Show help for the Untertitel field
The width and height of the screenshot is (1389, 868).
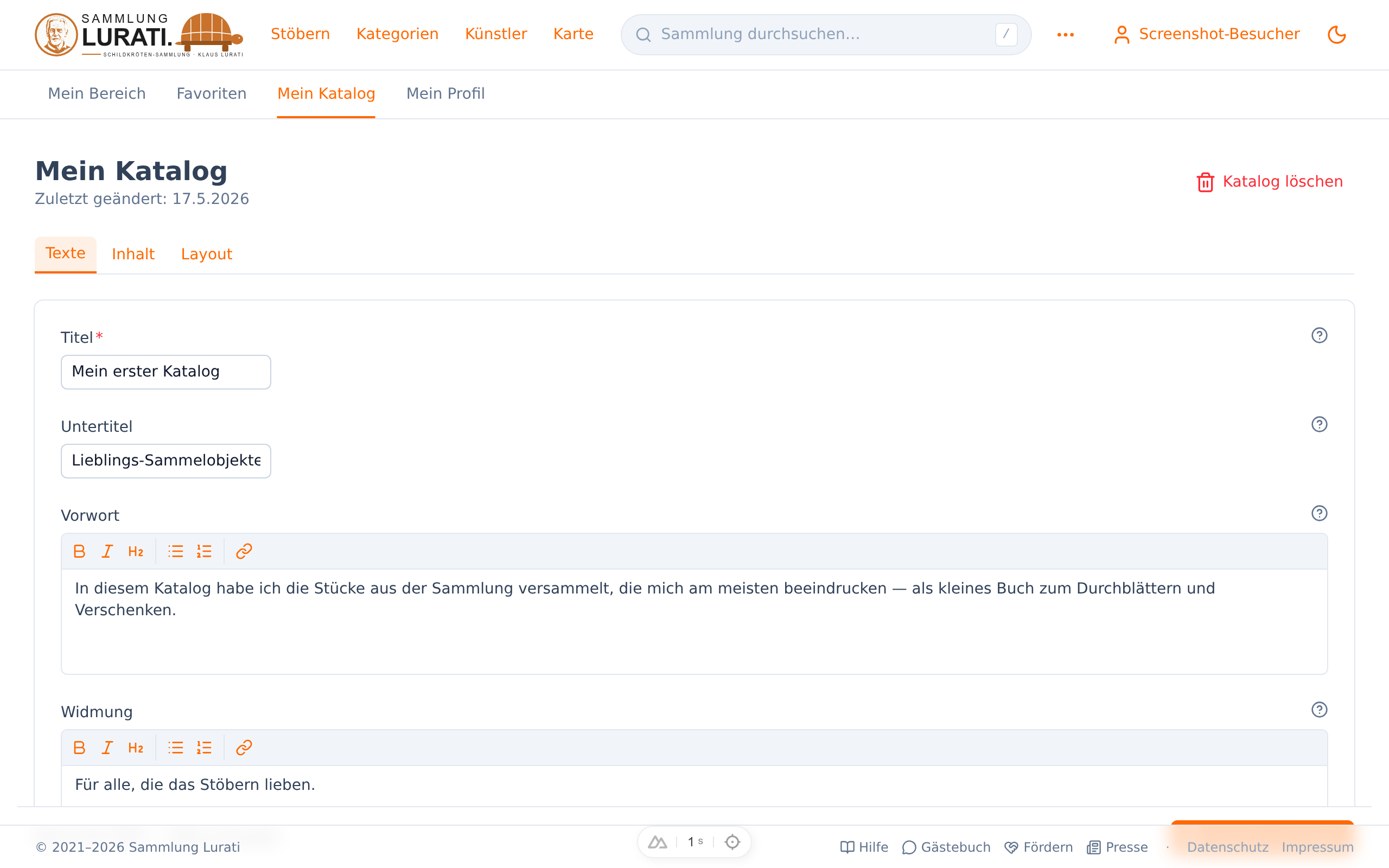point(1319,424)
